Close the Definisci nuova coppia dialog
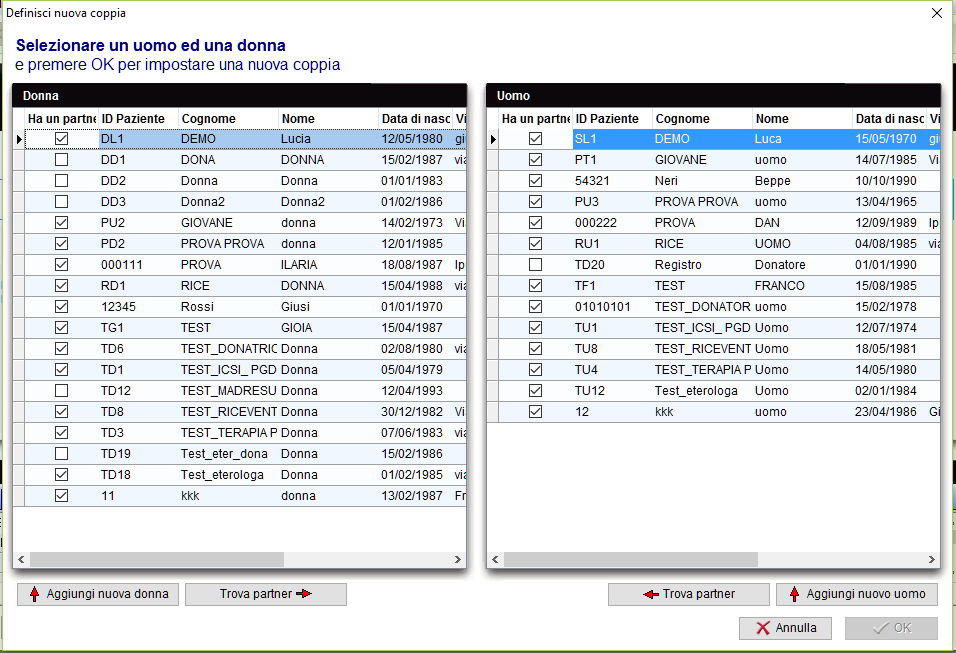This screenshot has height=653, width=956. (937, 13)
